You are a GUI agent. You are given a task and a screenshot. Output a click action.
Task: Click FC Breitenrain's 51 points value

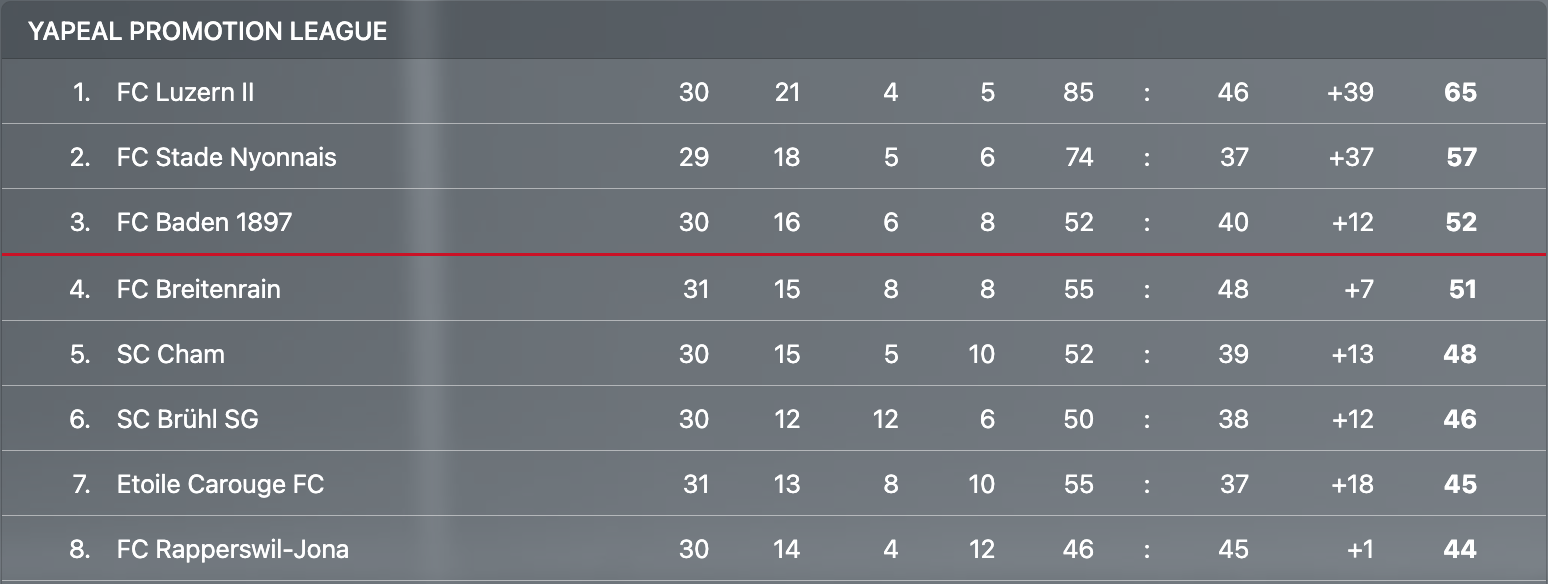point(1462,289)
